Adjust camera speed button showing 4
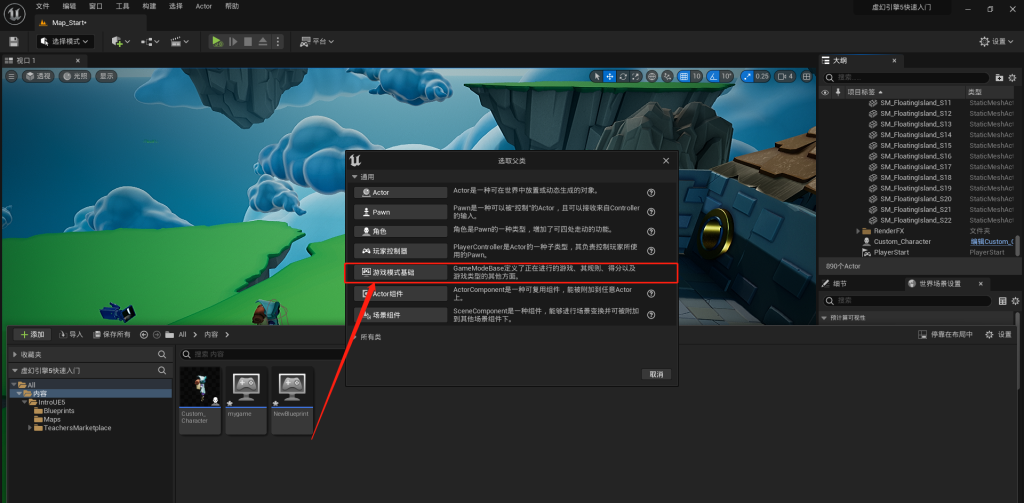Viewport: 1024px width, 503px height. click(x=785, y=76)
